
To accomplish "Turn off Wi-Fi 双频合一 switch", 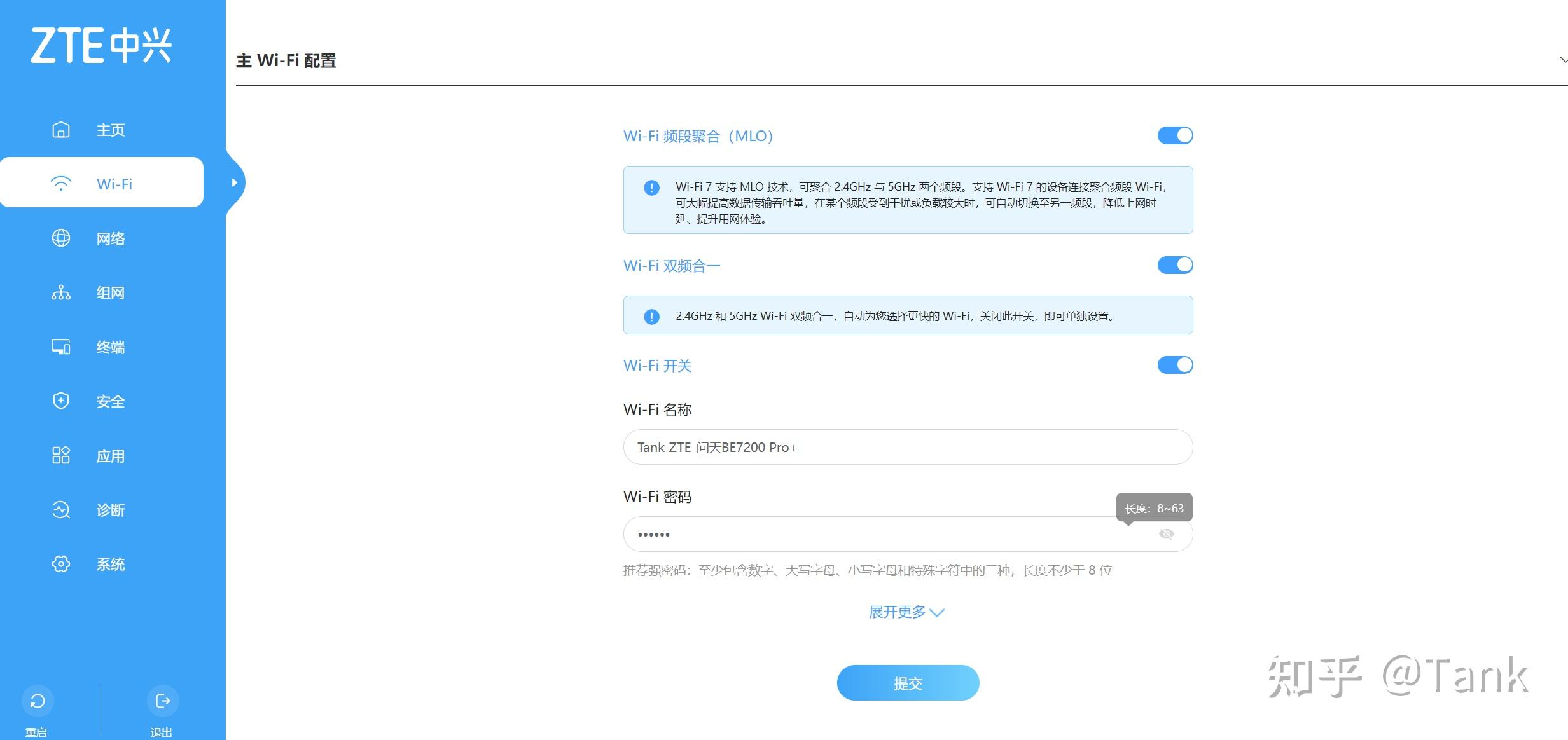I will point(1174,265).
